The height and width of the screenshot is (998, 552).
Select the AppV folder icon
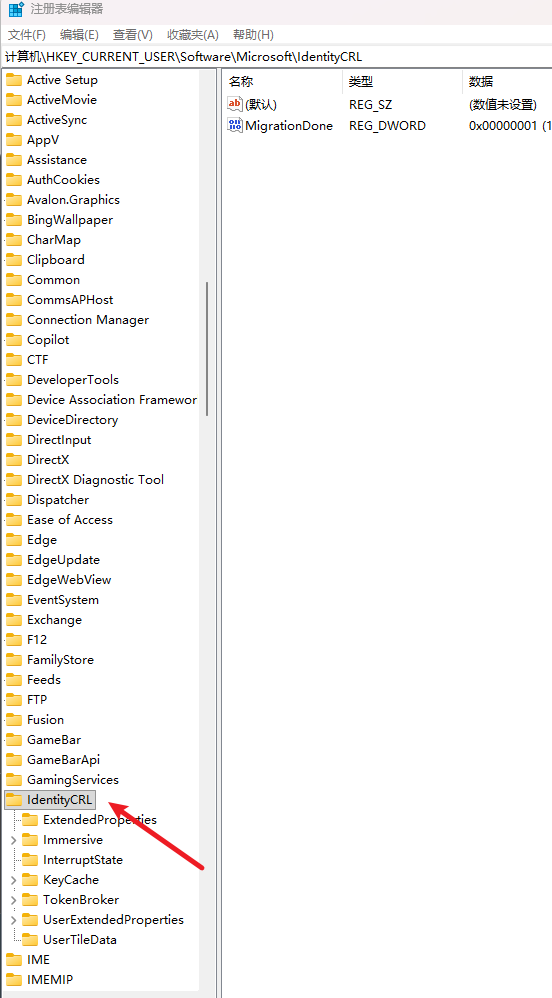coord(14,139)
